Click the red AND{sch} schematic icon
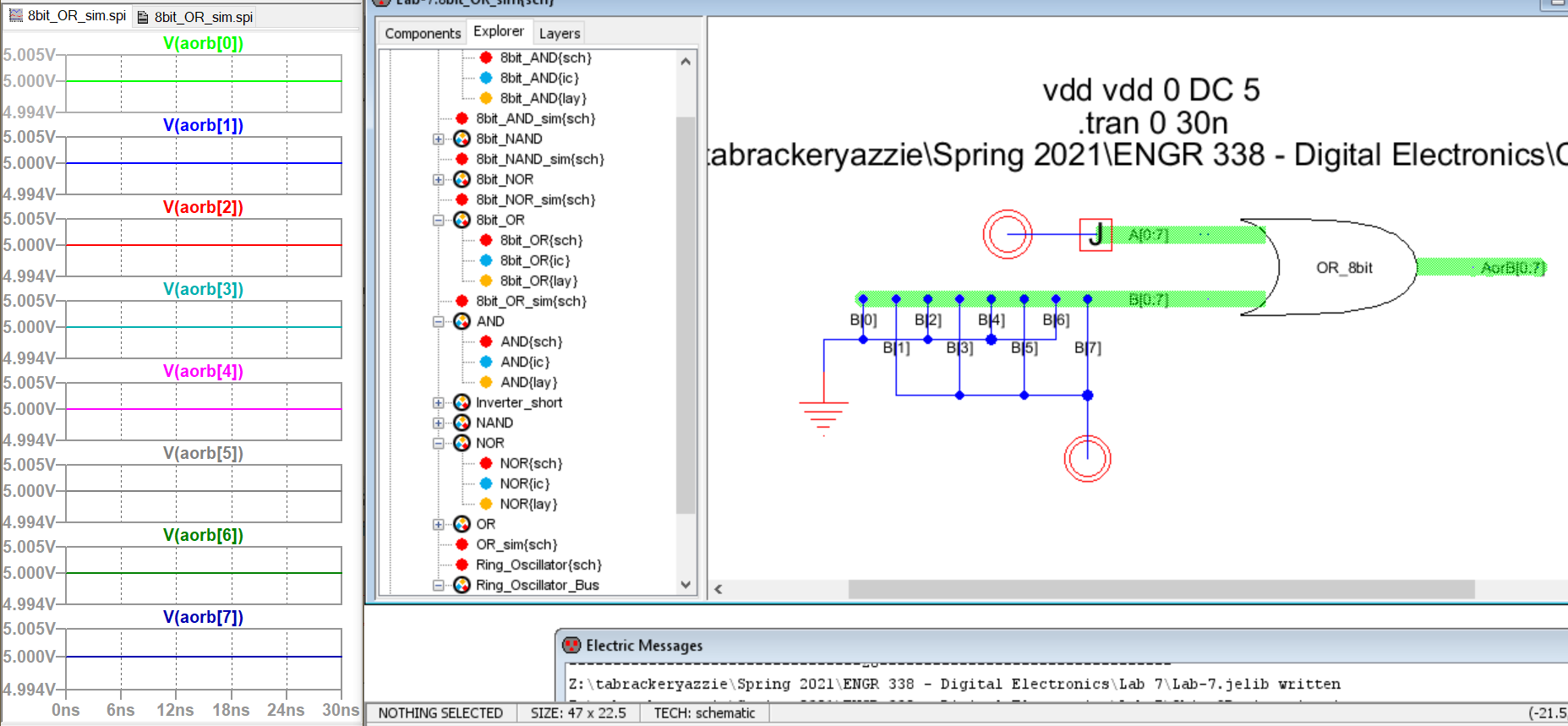The height and width of the screenshot is (726, 1568). pyautogui.click(x=486, y=341)
